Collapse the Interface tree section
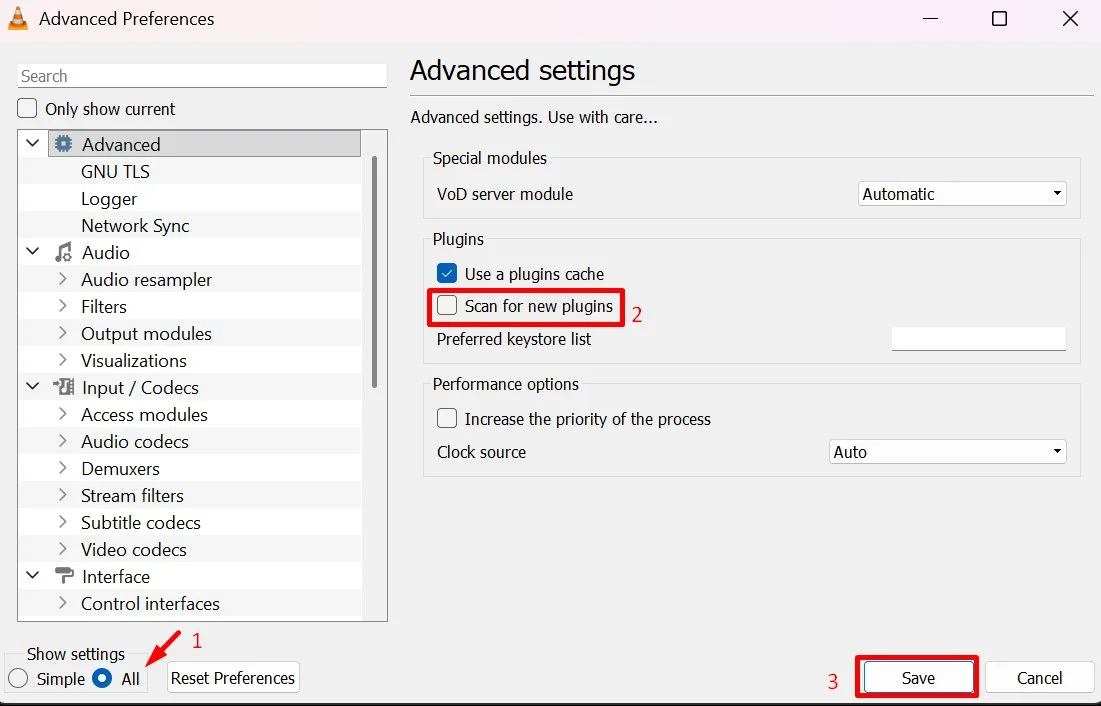This screenshot has height=706, width=1101. [32, 575]
